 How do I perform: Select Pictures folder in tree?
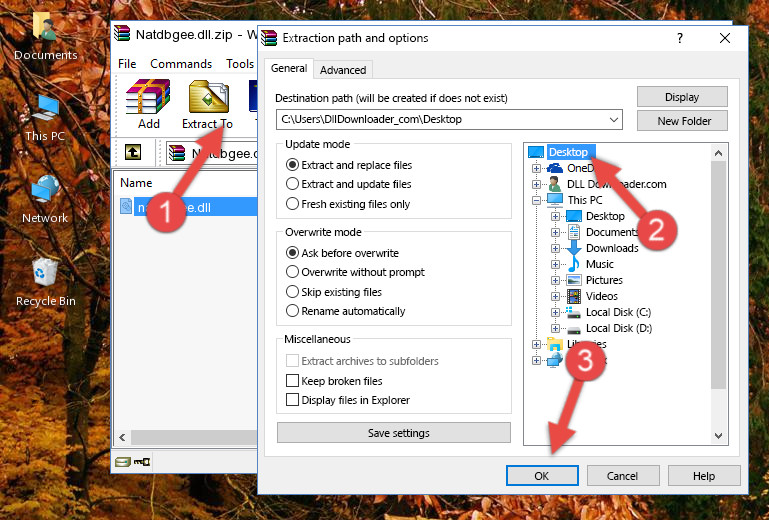pyautogui.click(x=604, y=280)
